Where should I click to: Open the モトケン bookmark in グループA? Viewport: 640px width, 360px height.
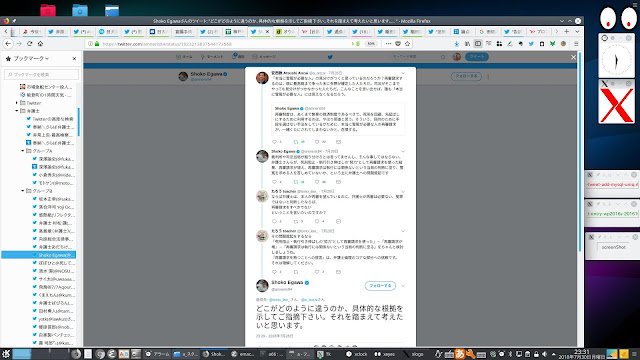tap(53, 182)
